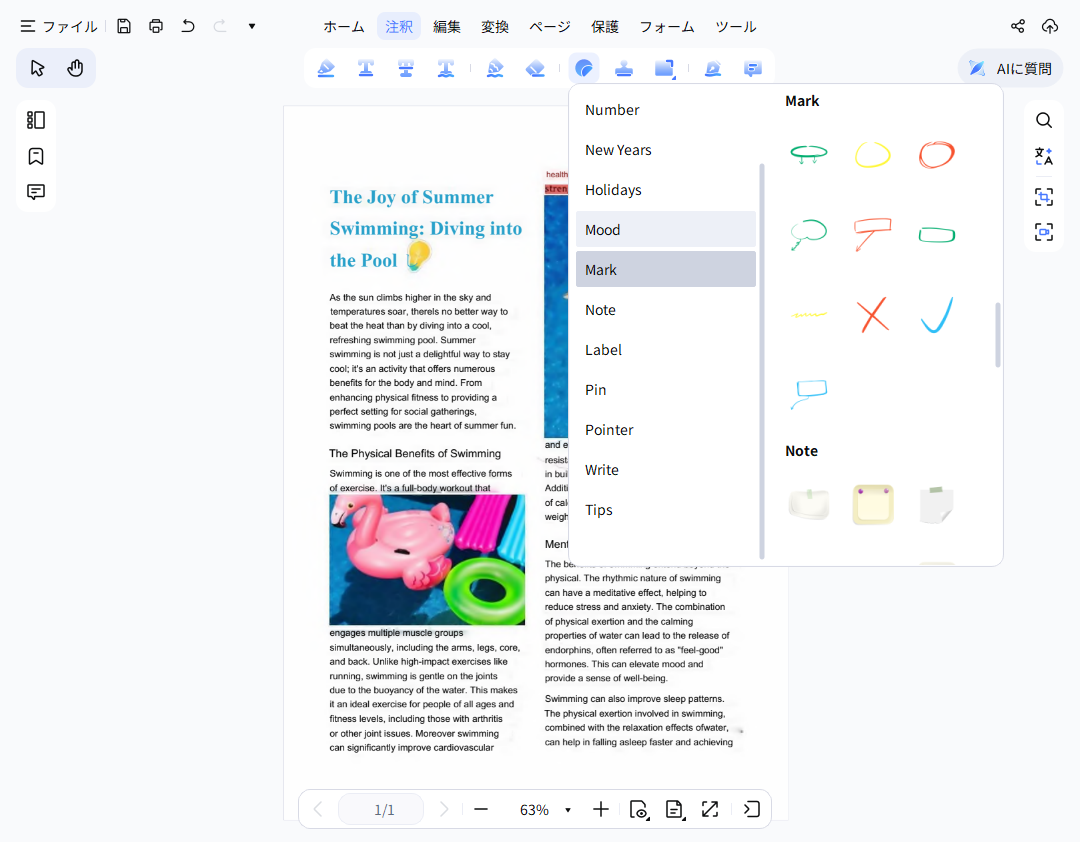Image resolution: width=1080 pixels, height=842 pixels.
Task: Expand the quick access toolbar dropdown arrow
Action: click(x=252, y=26)
